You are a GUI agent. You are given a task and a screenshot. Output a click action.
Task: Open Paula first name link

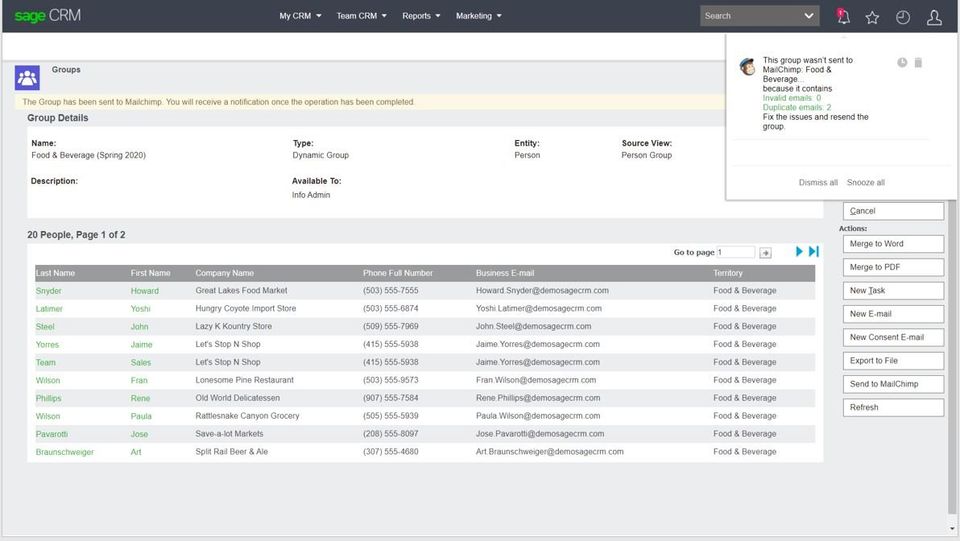141,416
